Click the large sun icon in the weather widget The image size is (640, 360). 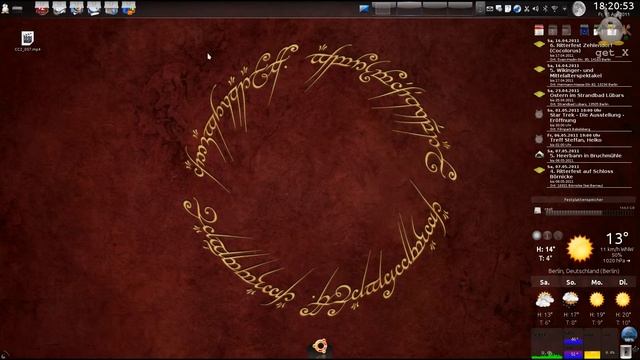tap(580, 249)
